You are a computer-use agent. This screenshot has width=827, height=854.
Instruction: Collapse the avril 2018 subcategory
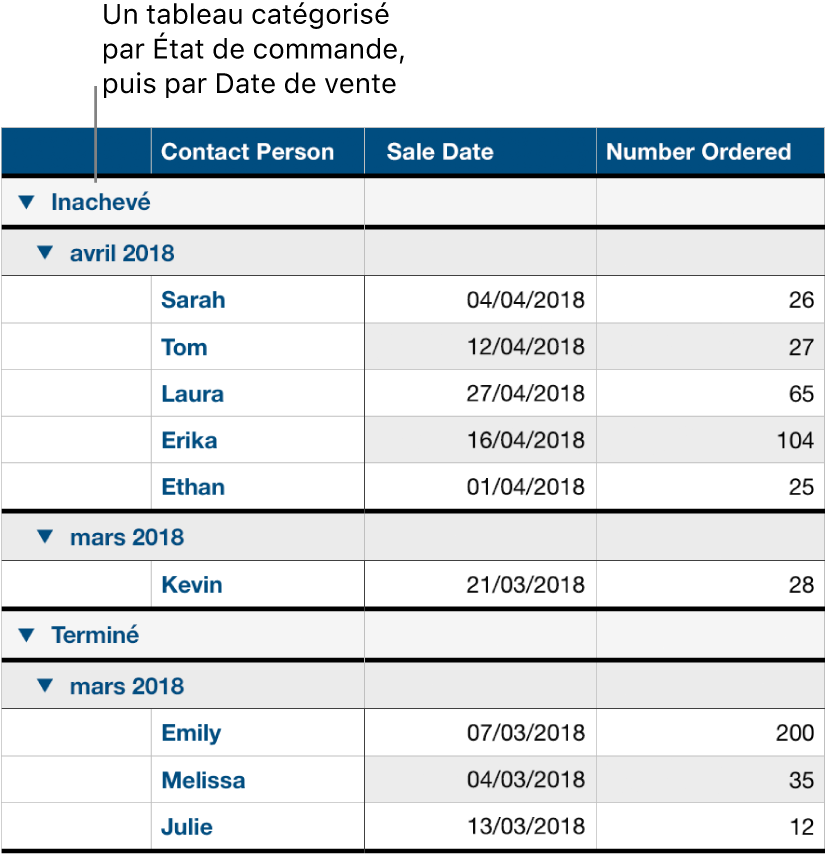[43, 253]
